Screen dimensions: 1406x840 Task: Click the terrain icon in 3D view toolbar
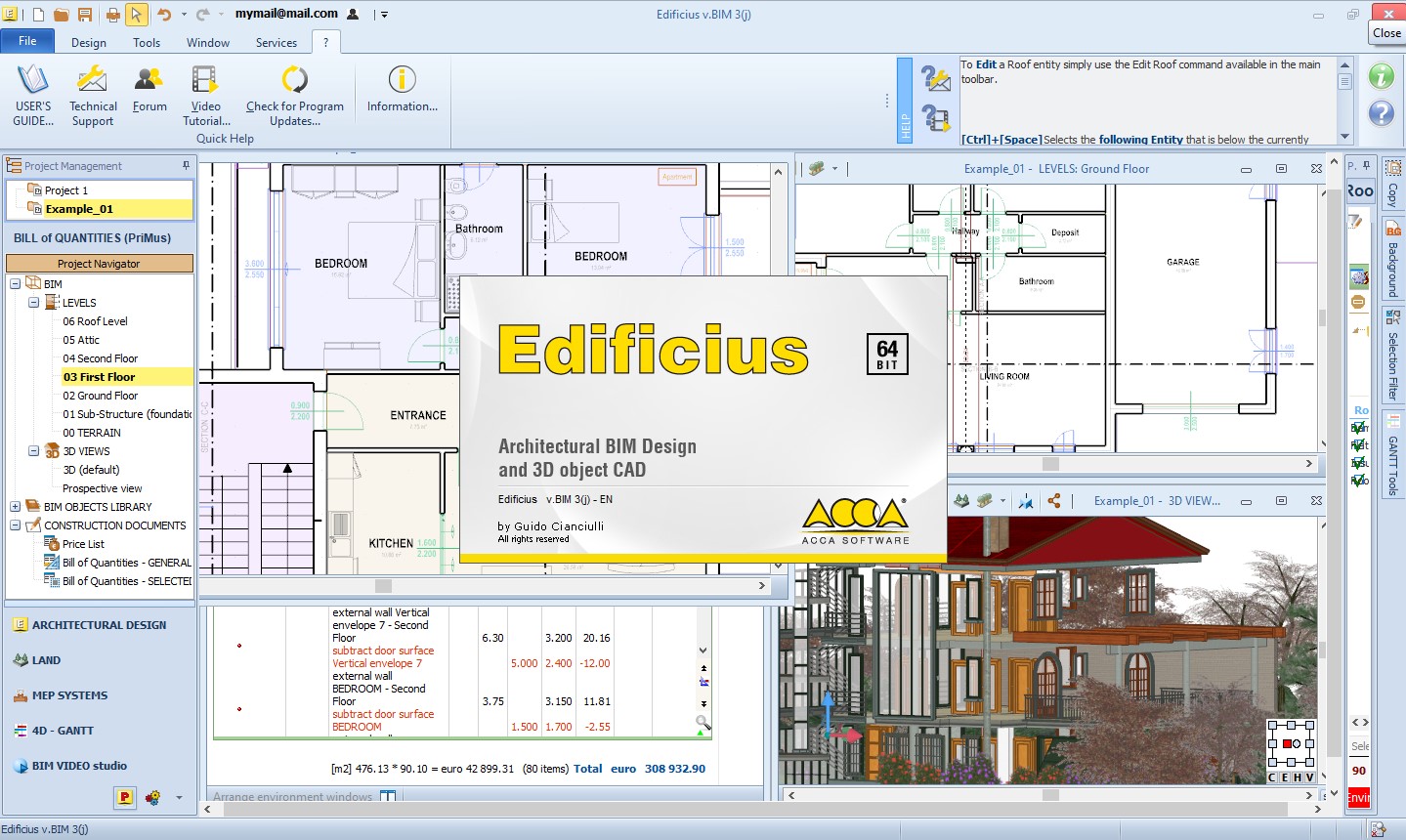tap(961, 500)
